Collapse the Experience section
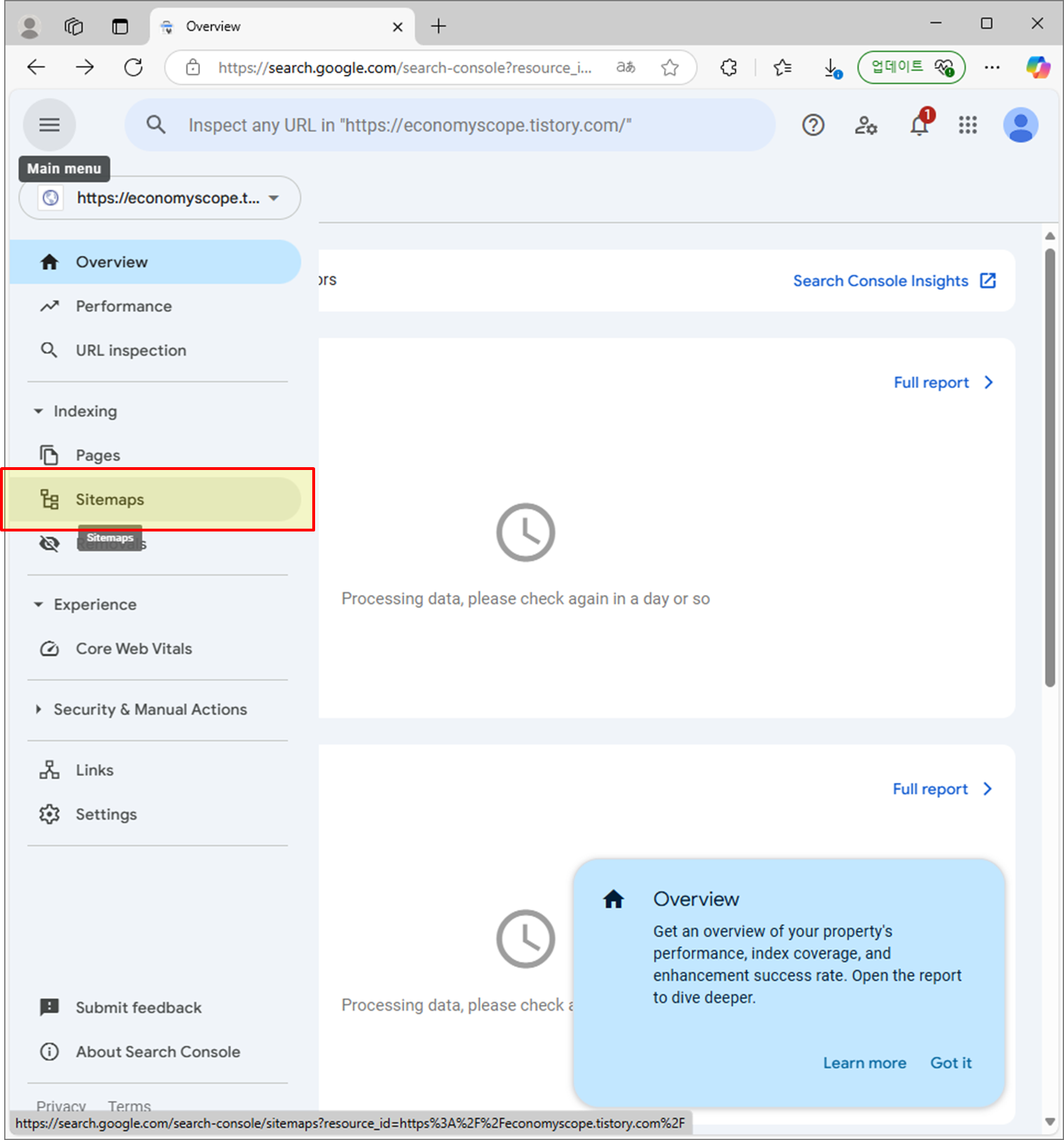Viewport: 1064px width, 1140px height. (x=38, y=604)
